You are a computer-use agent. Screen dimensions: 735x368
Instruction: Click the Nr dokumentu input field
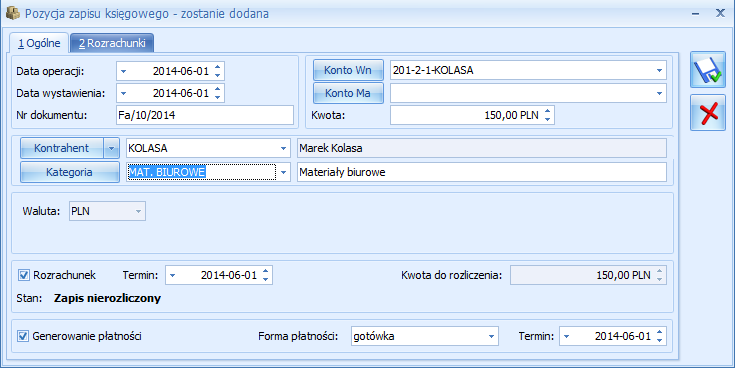coord(205,115)
